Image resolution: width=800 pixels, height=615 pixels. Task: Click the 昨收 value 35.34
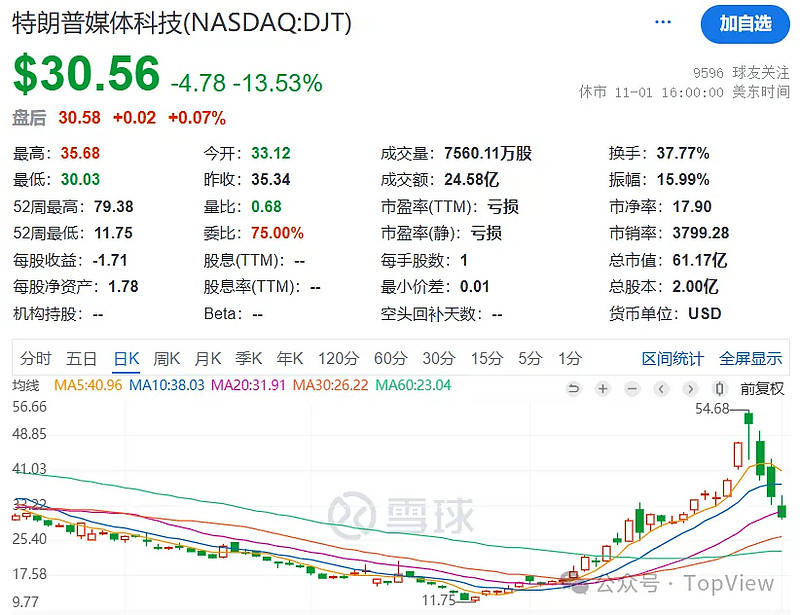pos(271,180)
